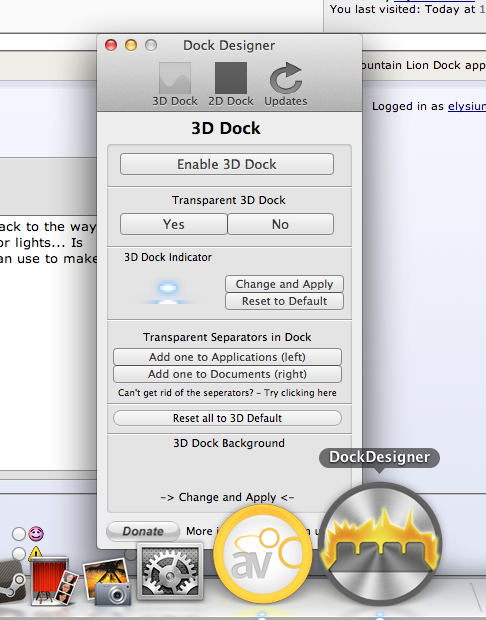
Task: Select the blue 3D Dock Indicator preview
Action: click(168, 292)
